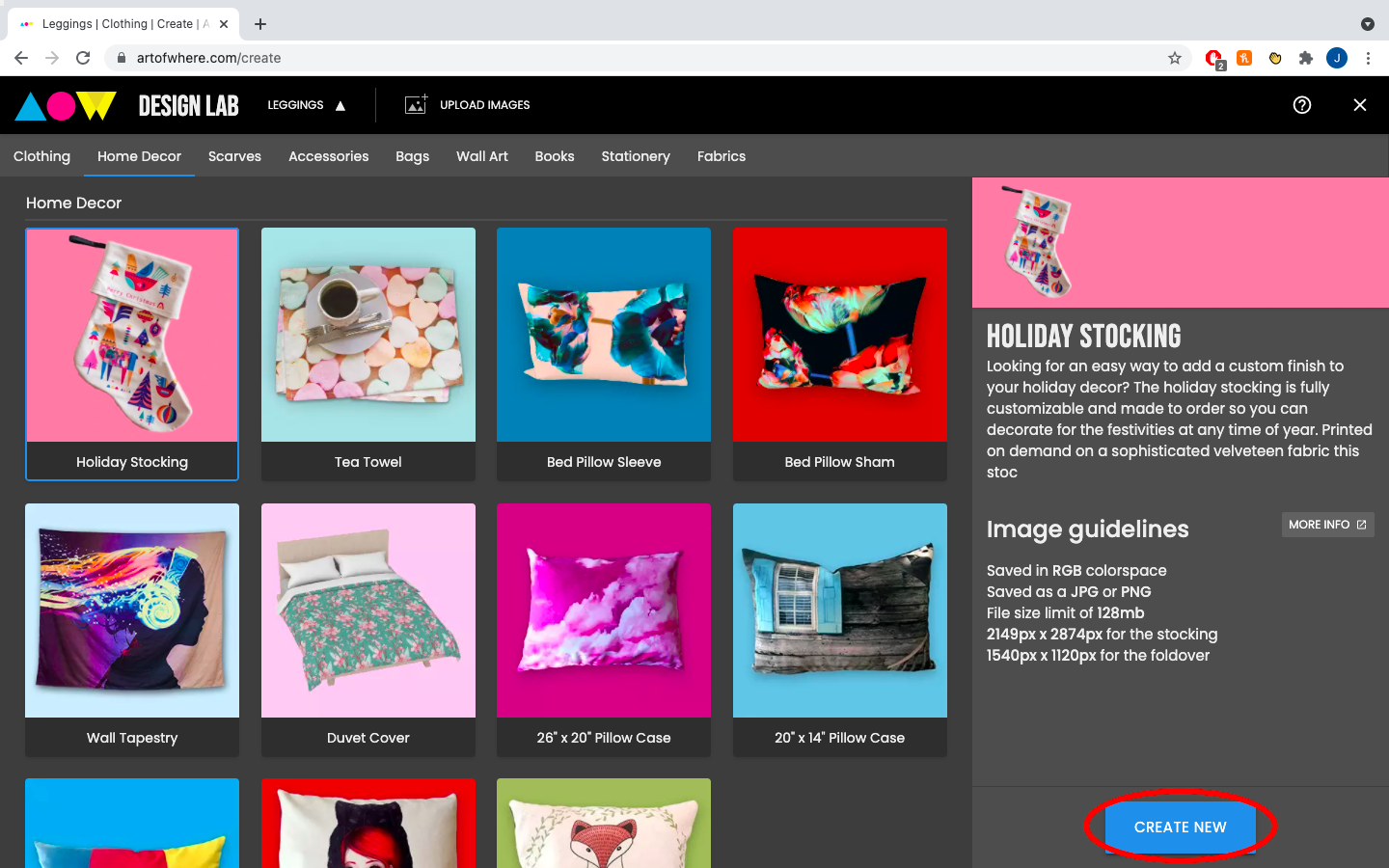Click the Art of Where logo
Screen dimensions: 1389x868
pyautogui.click(x=66, y=105)
